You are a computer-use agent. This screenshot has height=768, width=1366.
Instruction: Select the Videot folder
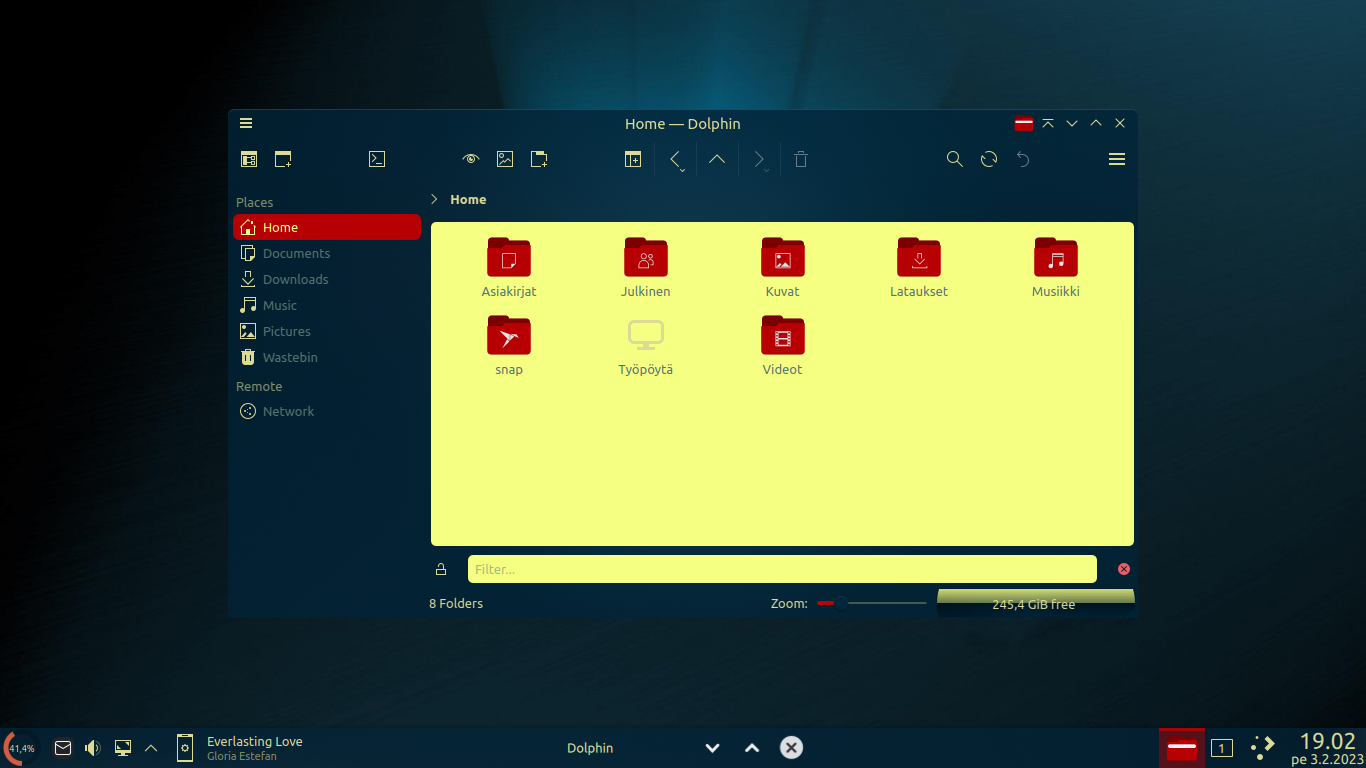pos(783,345)
